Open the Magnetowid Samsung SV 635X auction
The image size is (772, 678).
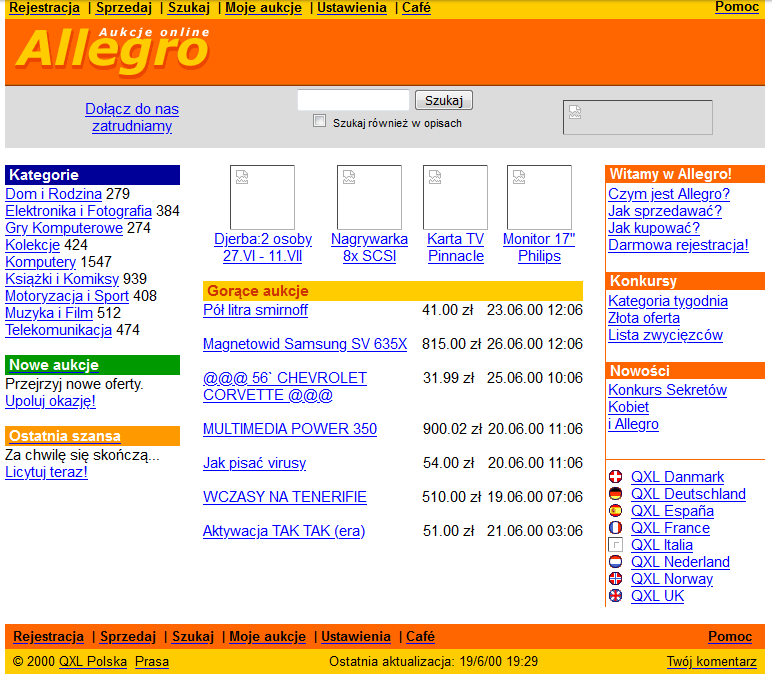point(305,344)
